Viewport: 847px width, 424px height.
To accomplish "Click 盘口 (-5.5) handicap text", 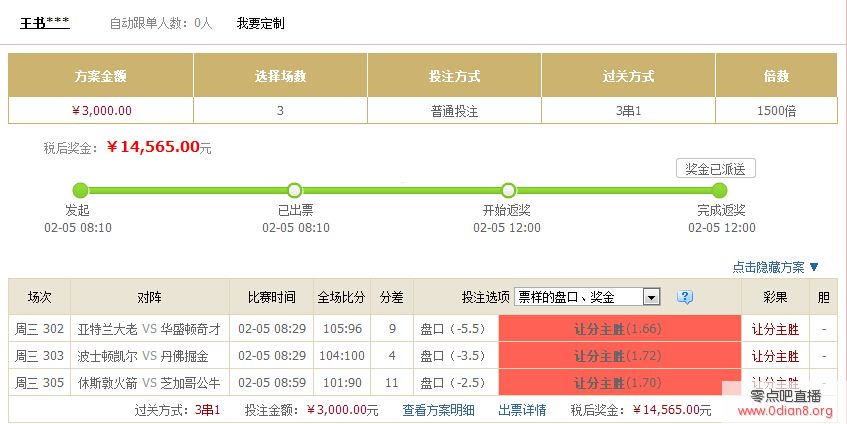I will 453,329.
